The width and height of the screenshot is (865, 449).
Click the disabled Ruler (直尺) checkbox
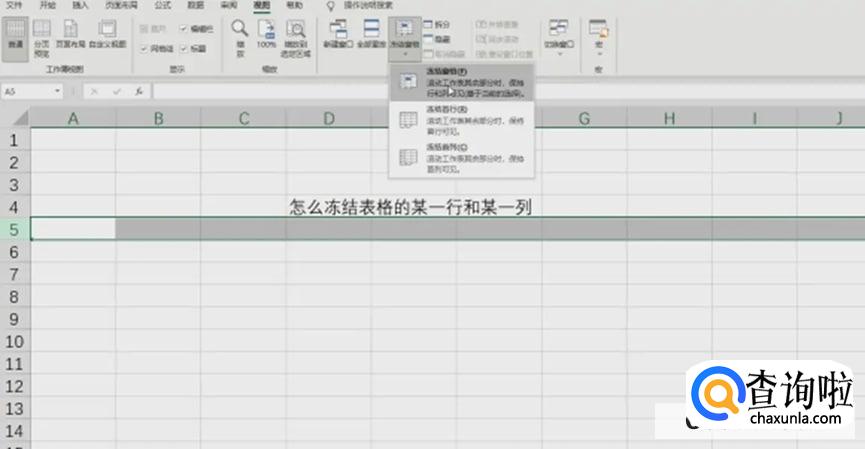click(143, 29)
